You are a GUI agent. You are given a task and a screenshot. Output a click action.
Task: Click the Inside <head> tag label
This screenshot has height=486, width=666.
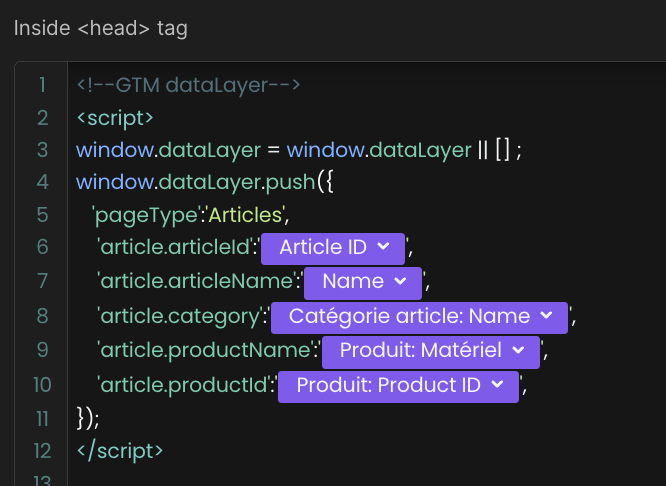tap(101, 28)
